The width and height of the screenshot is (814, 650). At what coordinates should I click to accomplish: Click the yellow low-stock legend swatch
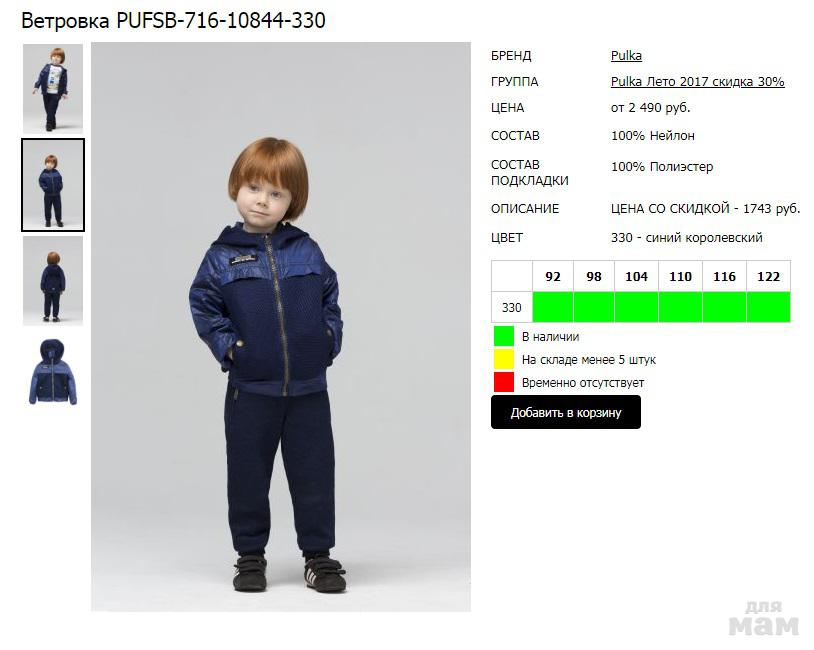point(504,359)
